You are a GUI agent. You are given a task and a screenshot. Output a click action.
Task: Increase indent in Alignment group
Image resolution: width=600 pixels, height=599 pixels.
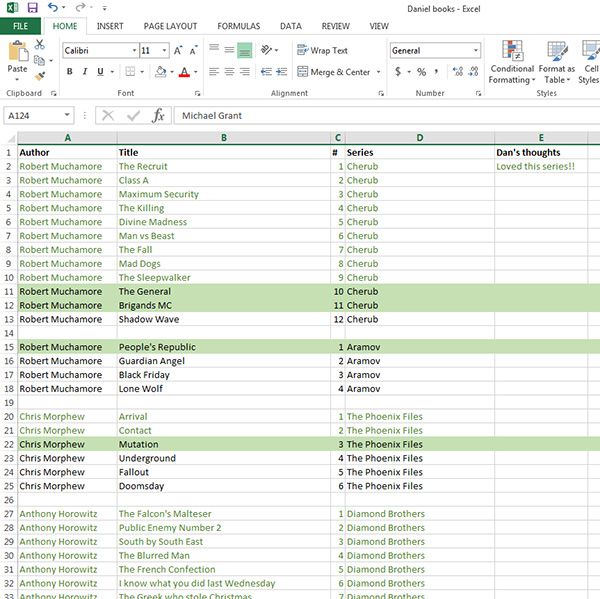[x=282, y=72]
